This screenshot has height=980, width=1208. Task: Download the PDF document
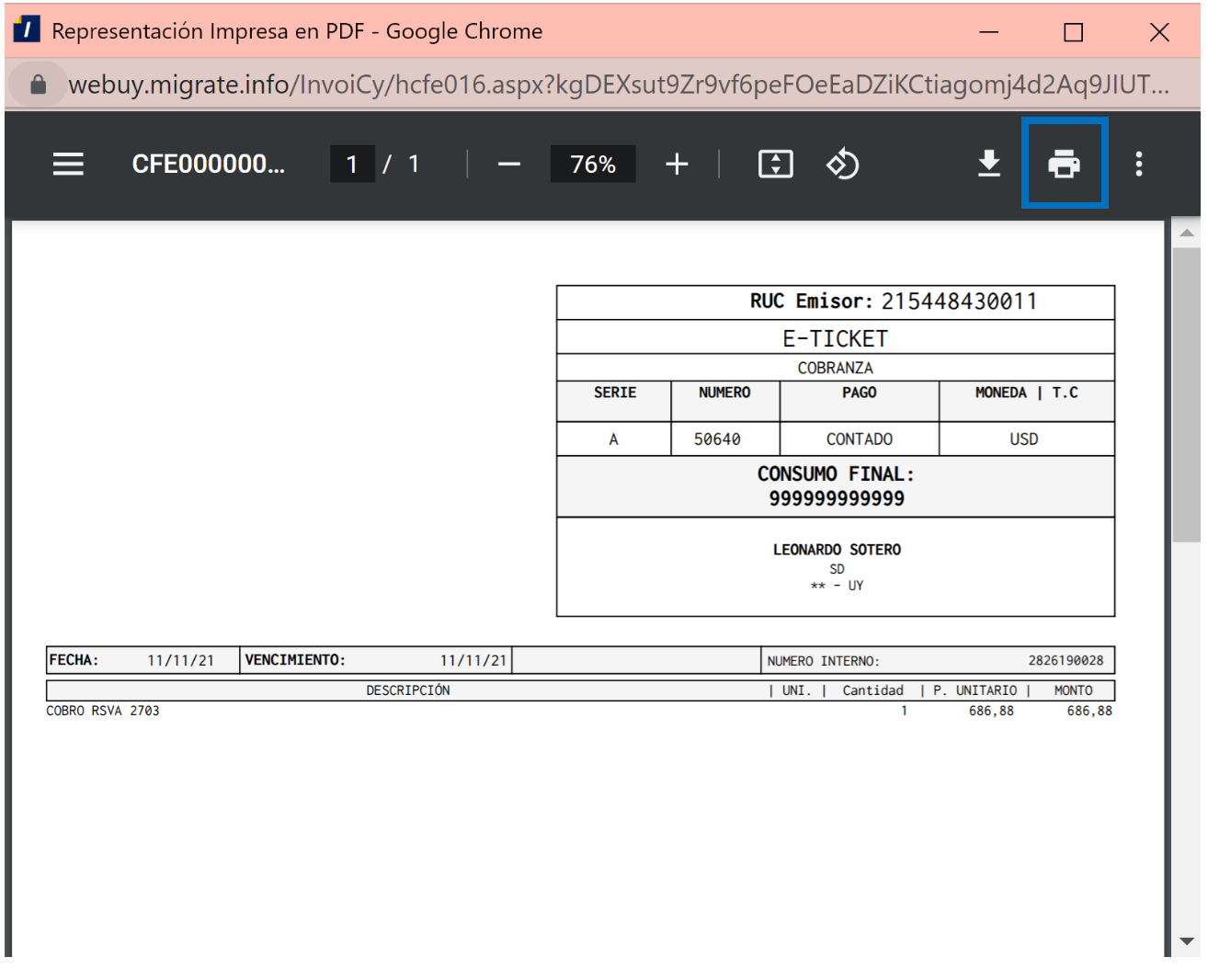click(x=988, y=164)
